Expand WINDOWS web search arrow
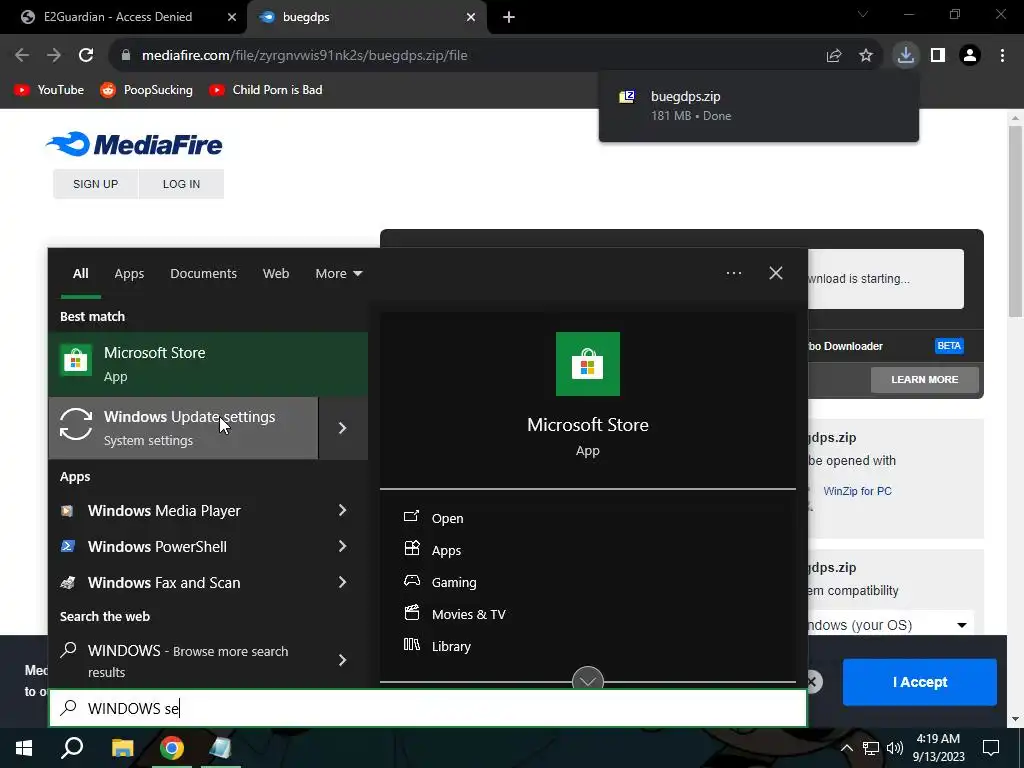 point(343,660)
